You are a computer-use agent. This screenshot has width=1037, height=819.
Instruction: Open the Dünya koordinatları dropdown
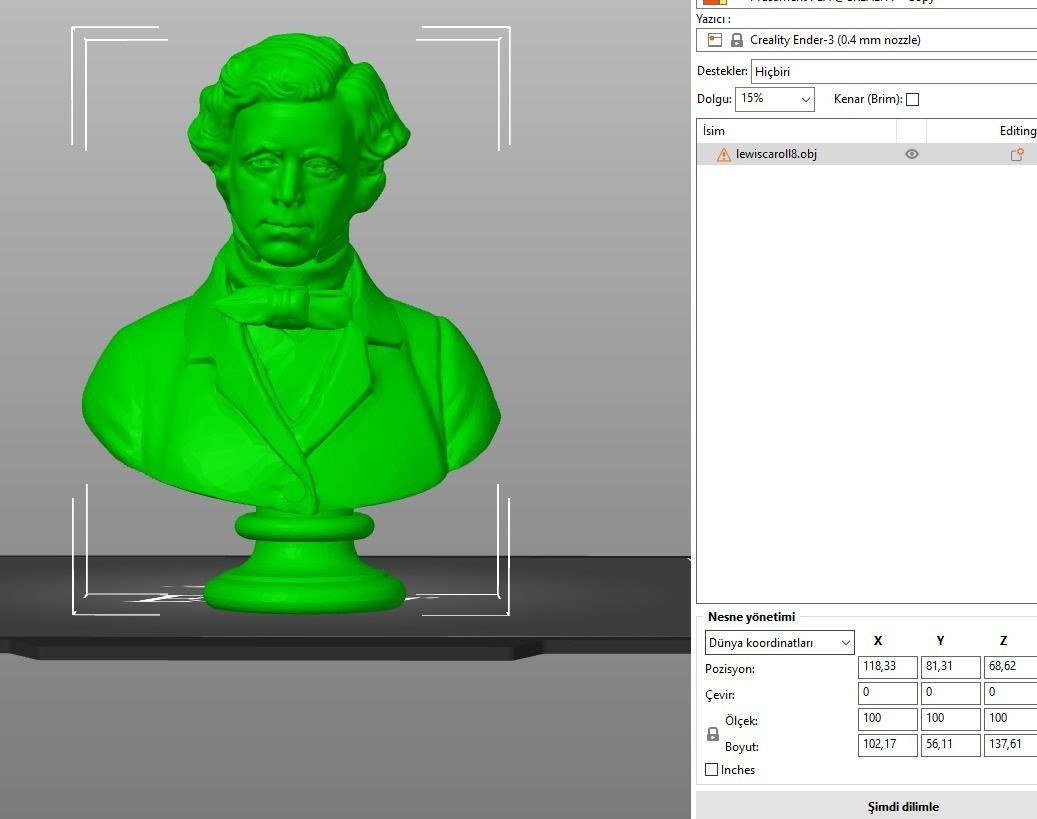click(780, 642)
